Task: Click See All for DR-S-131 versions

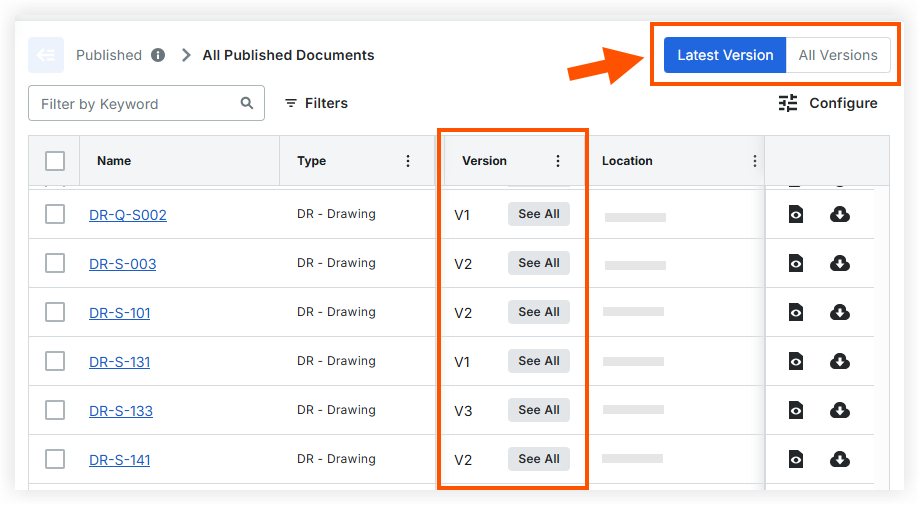Action: tap(538, 361)
